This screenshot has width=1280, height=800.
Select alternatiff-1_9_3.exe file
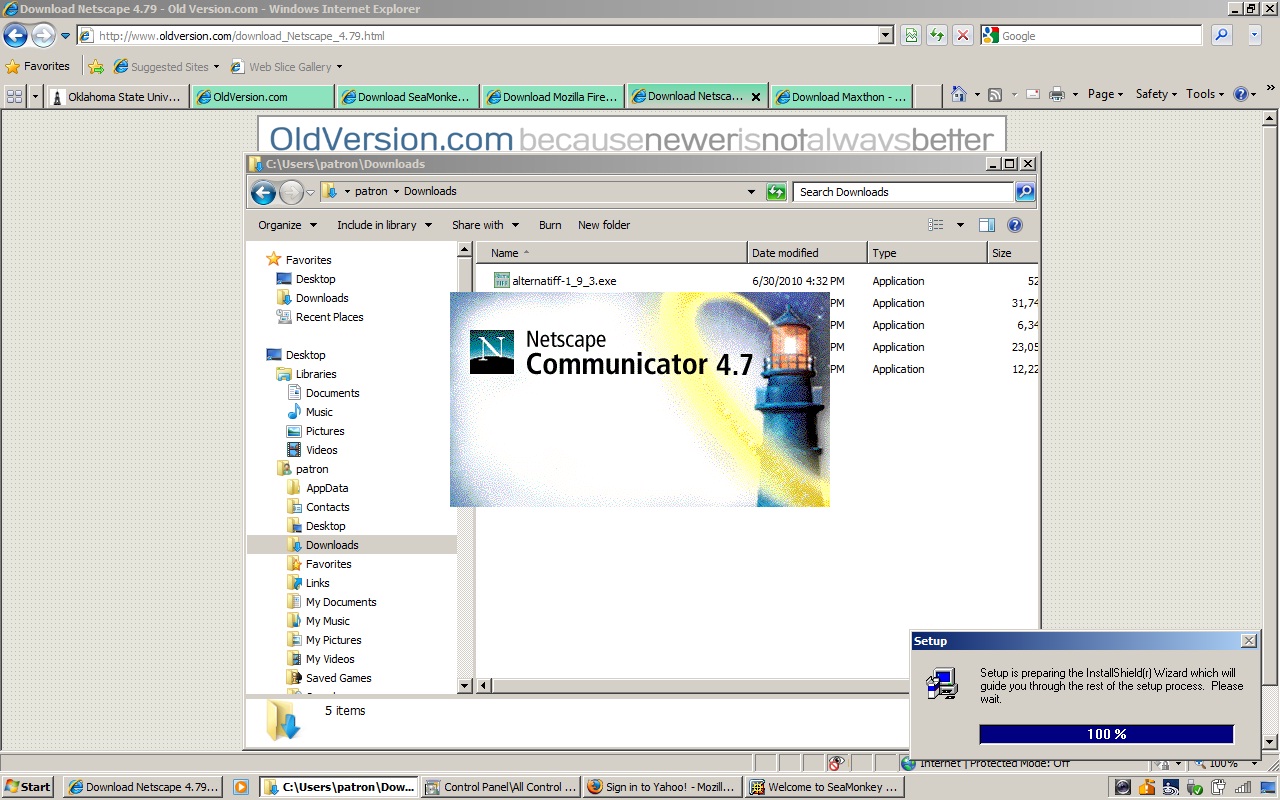click(x=564, y=281)
